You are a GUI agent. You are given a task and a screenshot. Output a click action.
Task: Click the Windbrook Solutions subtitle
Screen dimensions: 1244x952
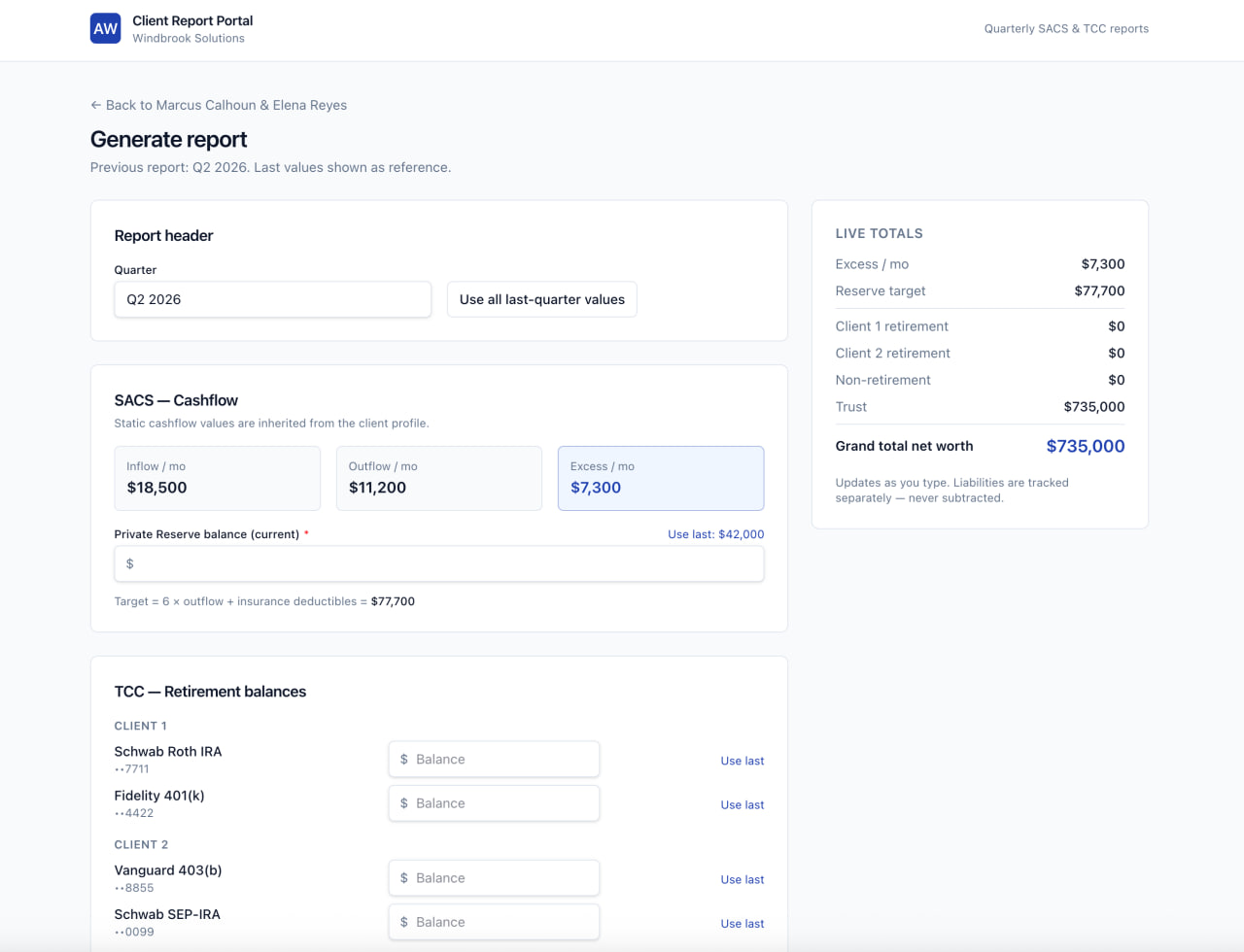pos(189,39)
